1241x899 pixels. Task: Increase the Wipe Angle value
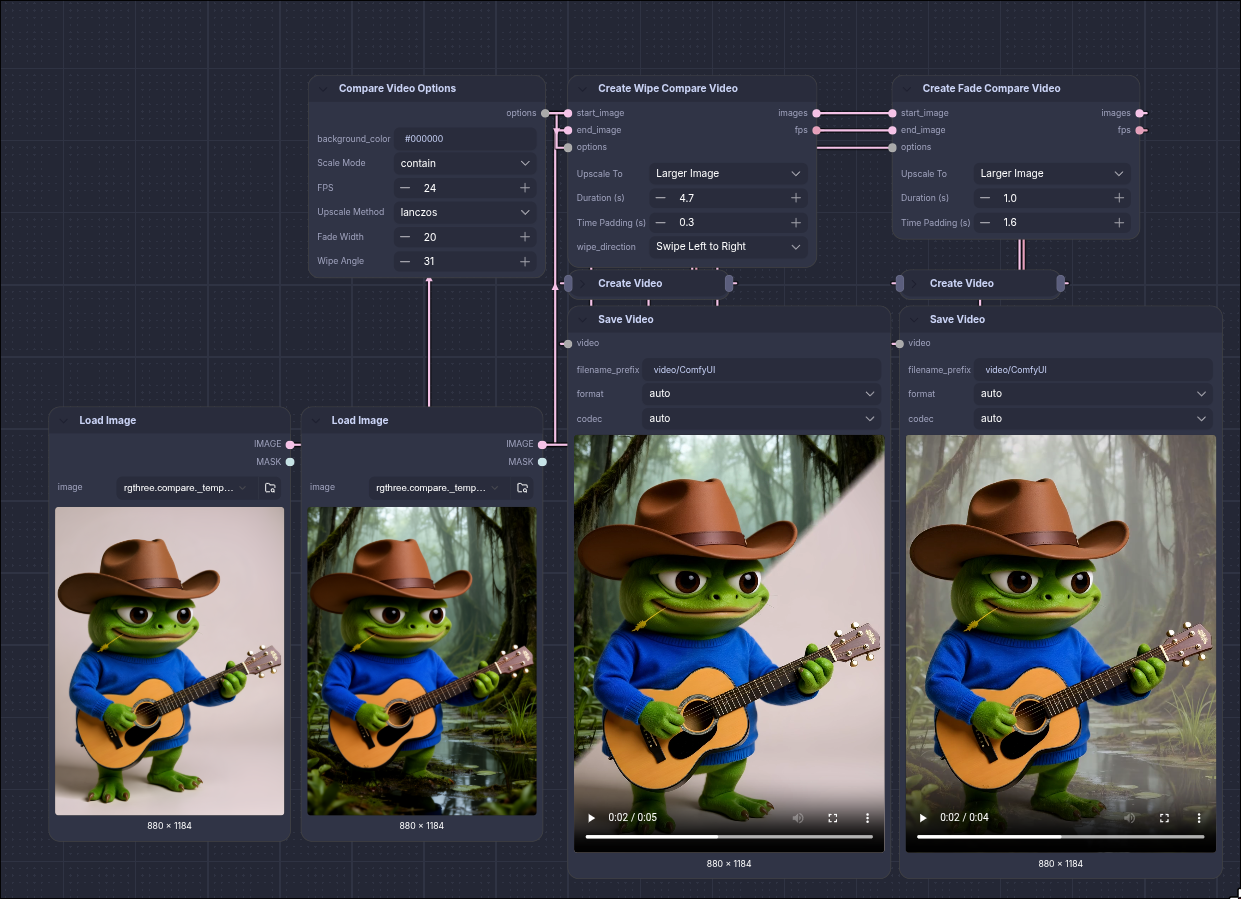pos(525,261)
